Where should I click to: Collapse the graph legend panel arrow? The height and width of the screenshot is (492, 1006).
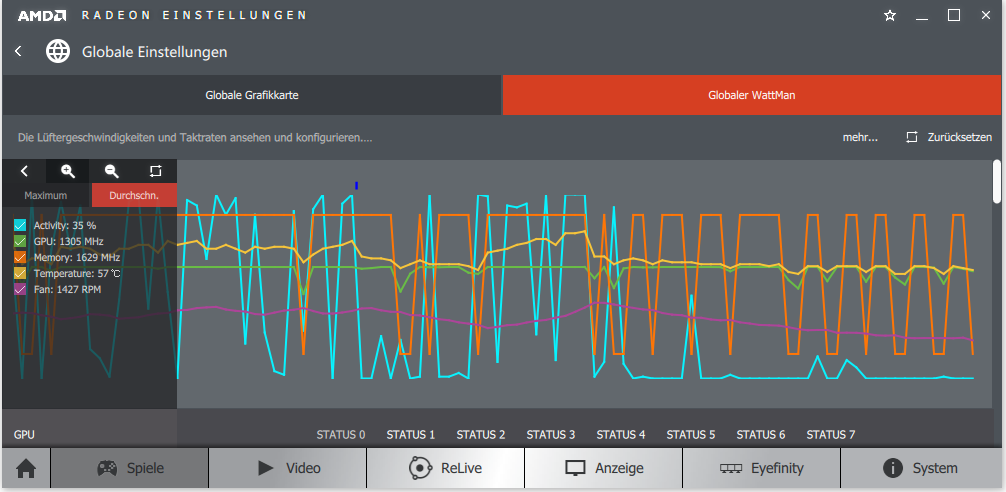coord(24,171)
